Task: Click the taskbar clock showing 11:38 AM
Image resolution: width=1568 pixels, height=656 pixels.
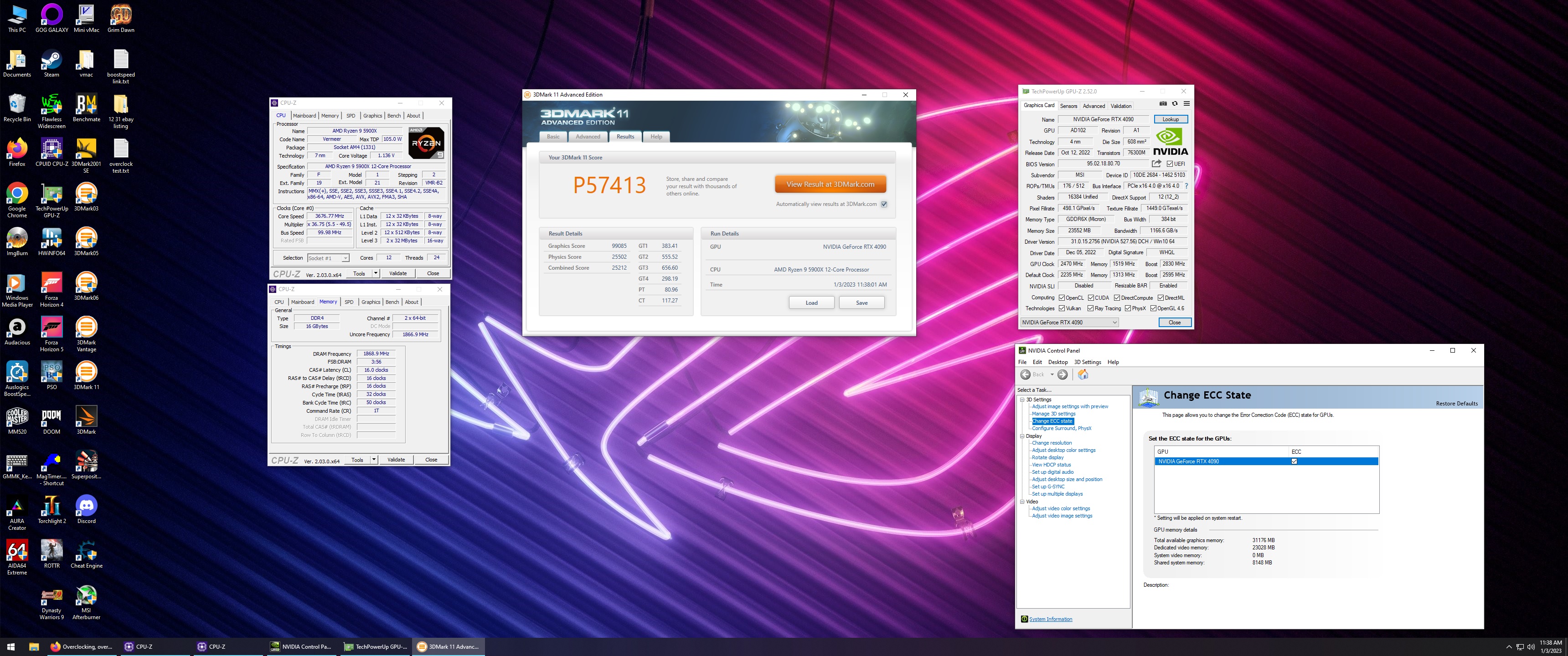Action: (x=1550, y=646)
